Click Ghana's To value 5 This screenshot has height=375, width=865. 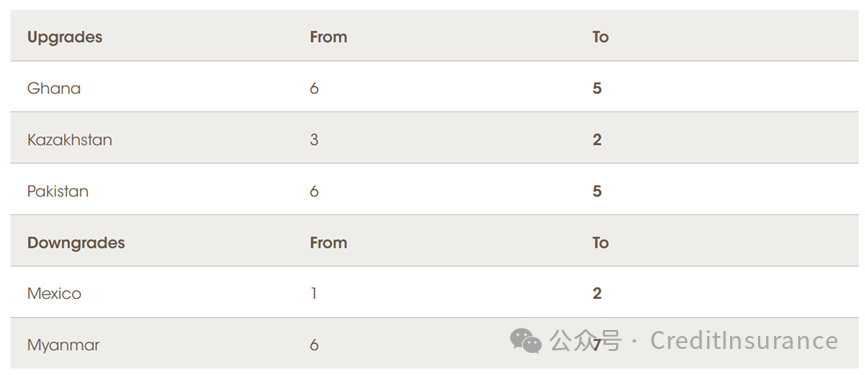pyautogui.click(x=597, y=88)
